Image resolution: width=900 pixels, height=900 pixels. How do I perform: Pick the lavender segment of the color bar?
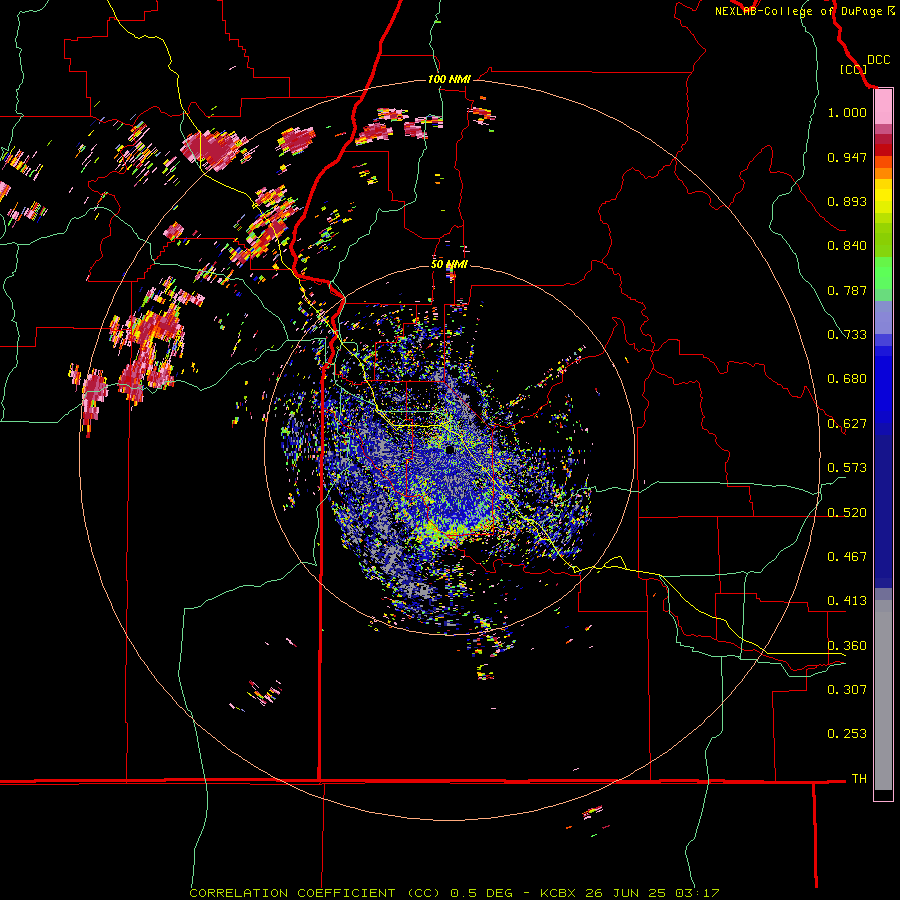(883, 317)
